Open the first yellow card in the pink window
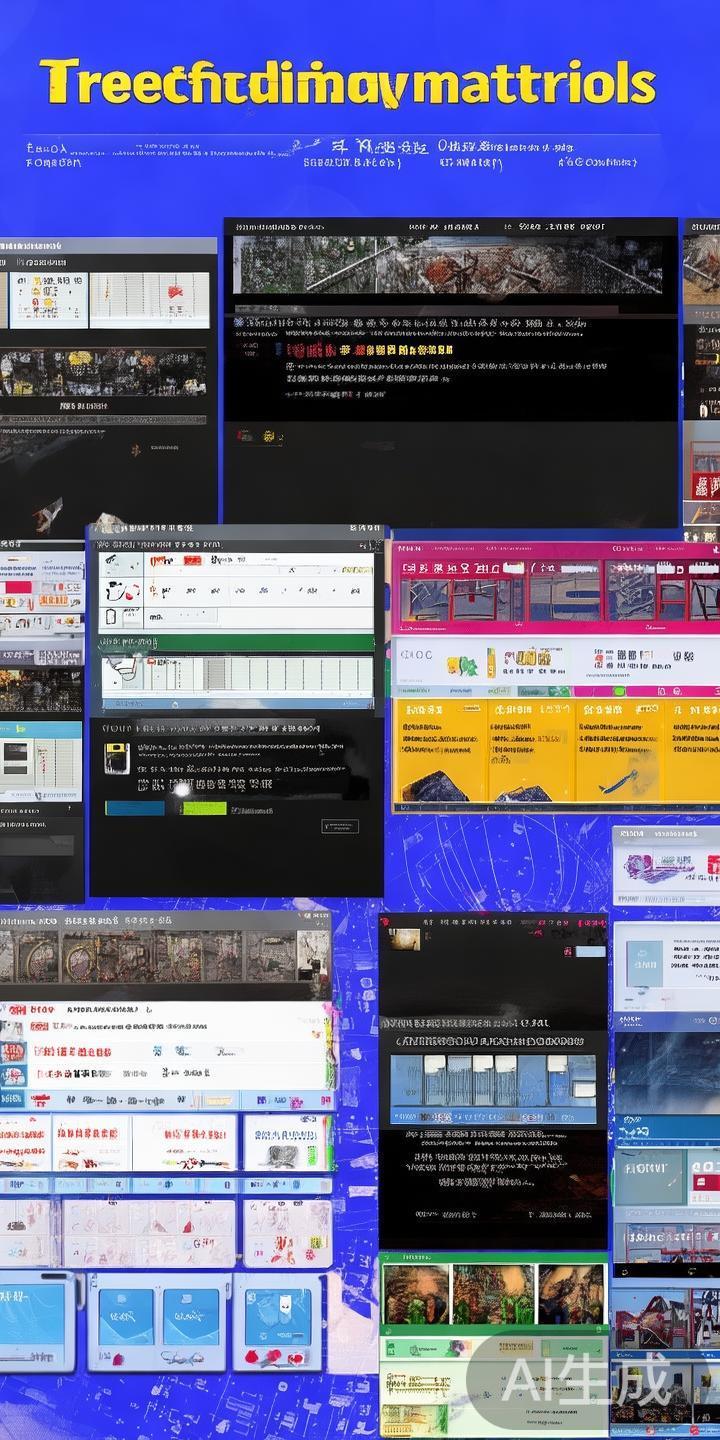Screen dimensions: 720x1440 pos(441,750)
